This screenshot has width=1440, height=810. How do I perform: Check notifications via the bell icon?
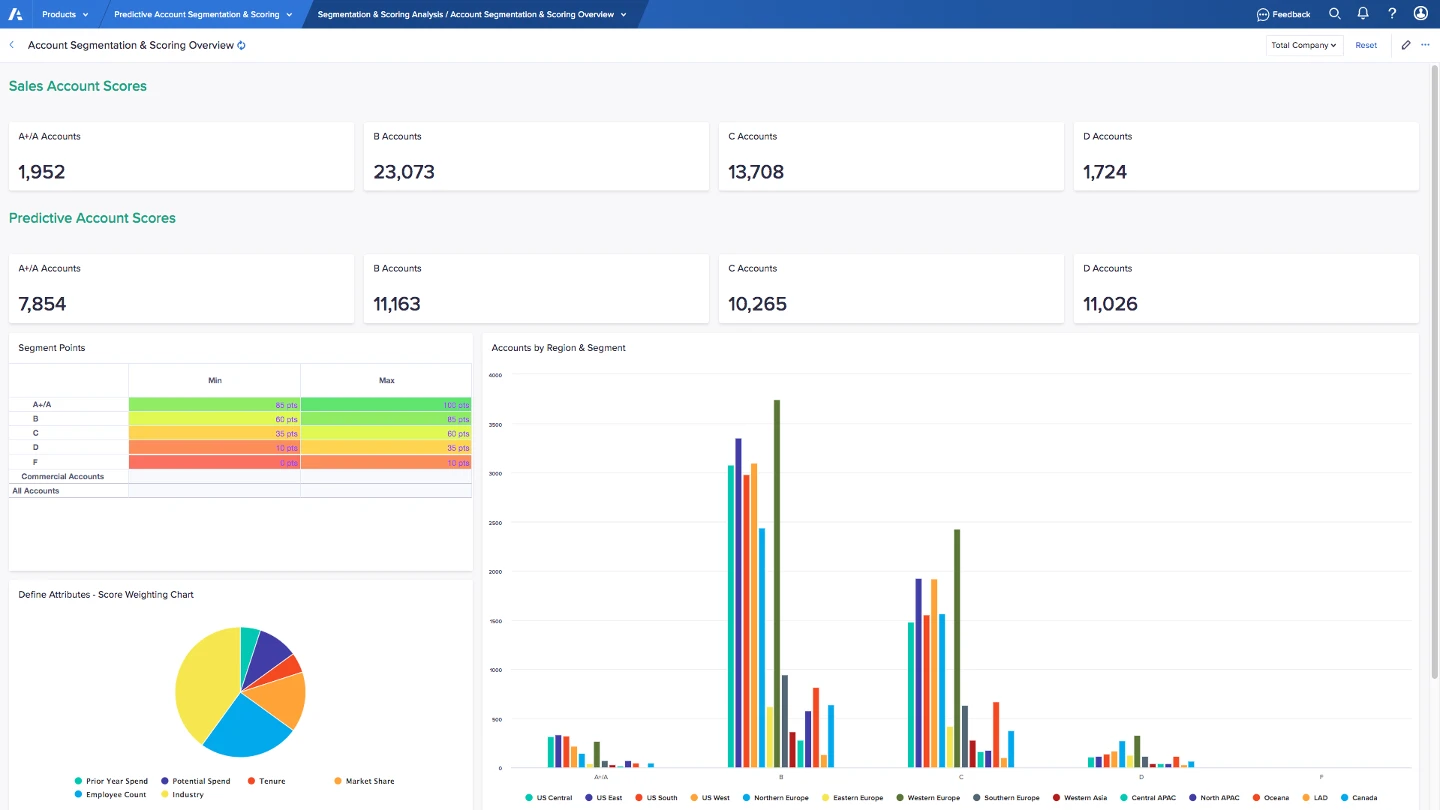coord(1362,14)
